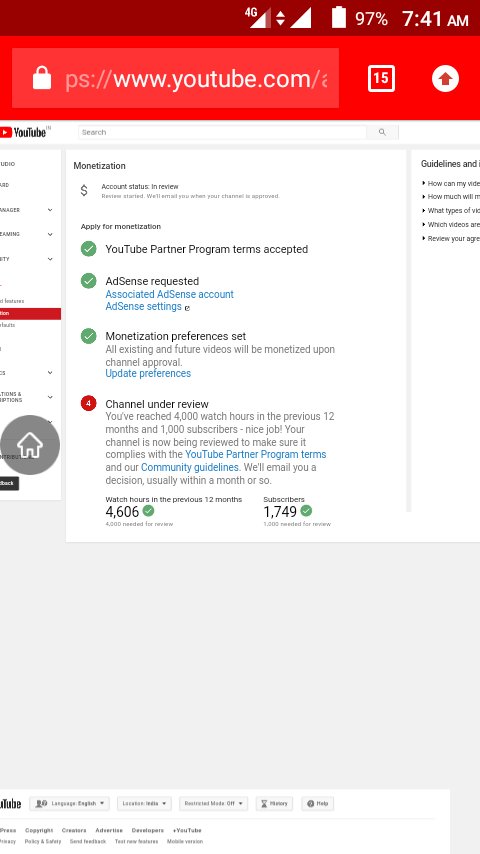
Task: Expand the first collapsed sidebar menu chevron
Action: pyautogui.click(x=50, y=210)
